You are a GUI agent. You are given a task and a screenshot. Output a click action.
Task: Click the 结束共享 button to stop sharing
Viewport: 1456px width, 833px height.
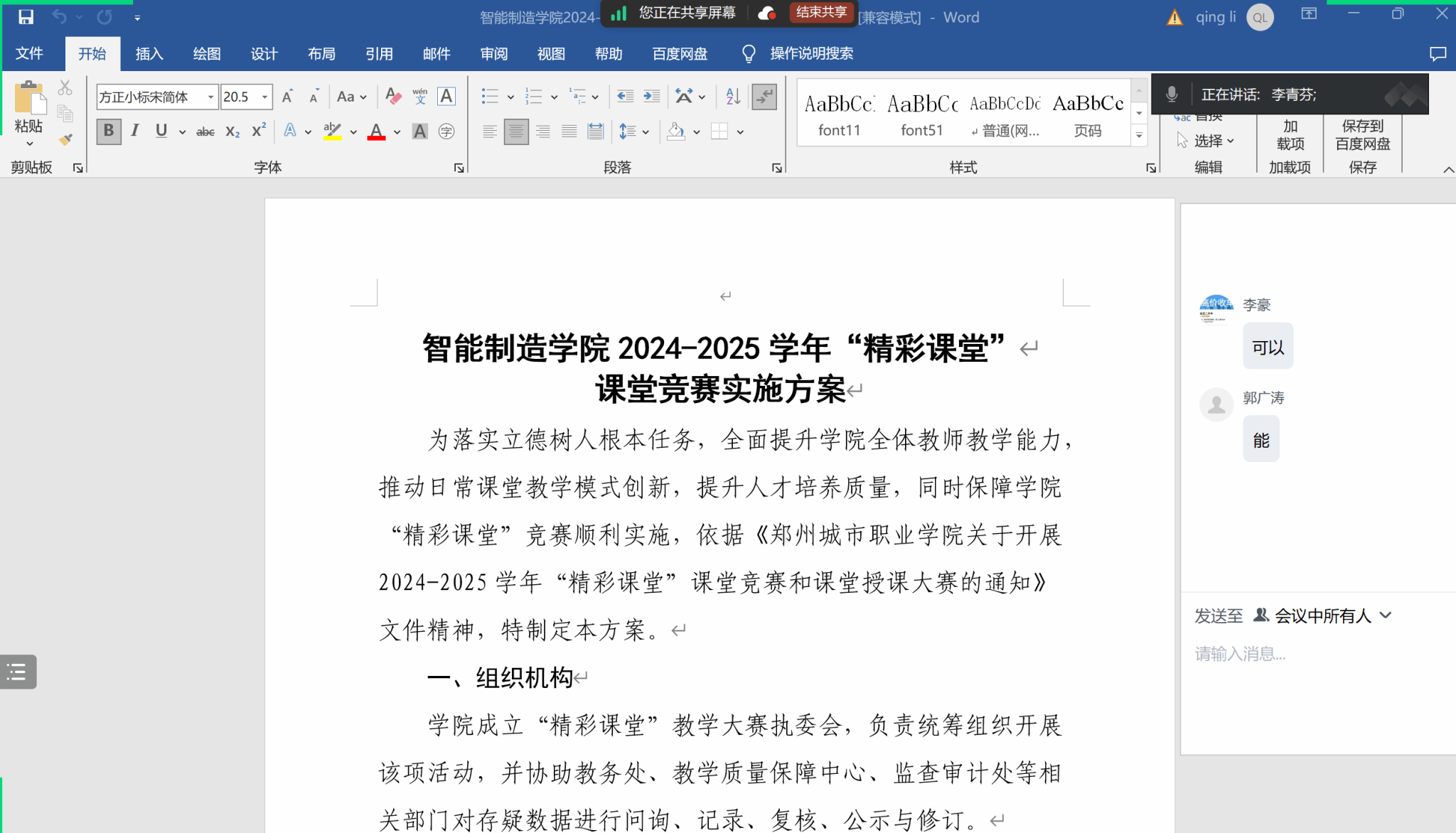click(821, 12)
